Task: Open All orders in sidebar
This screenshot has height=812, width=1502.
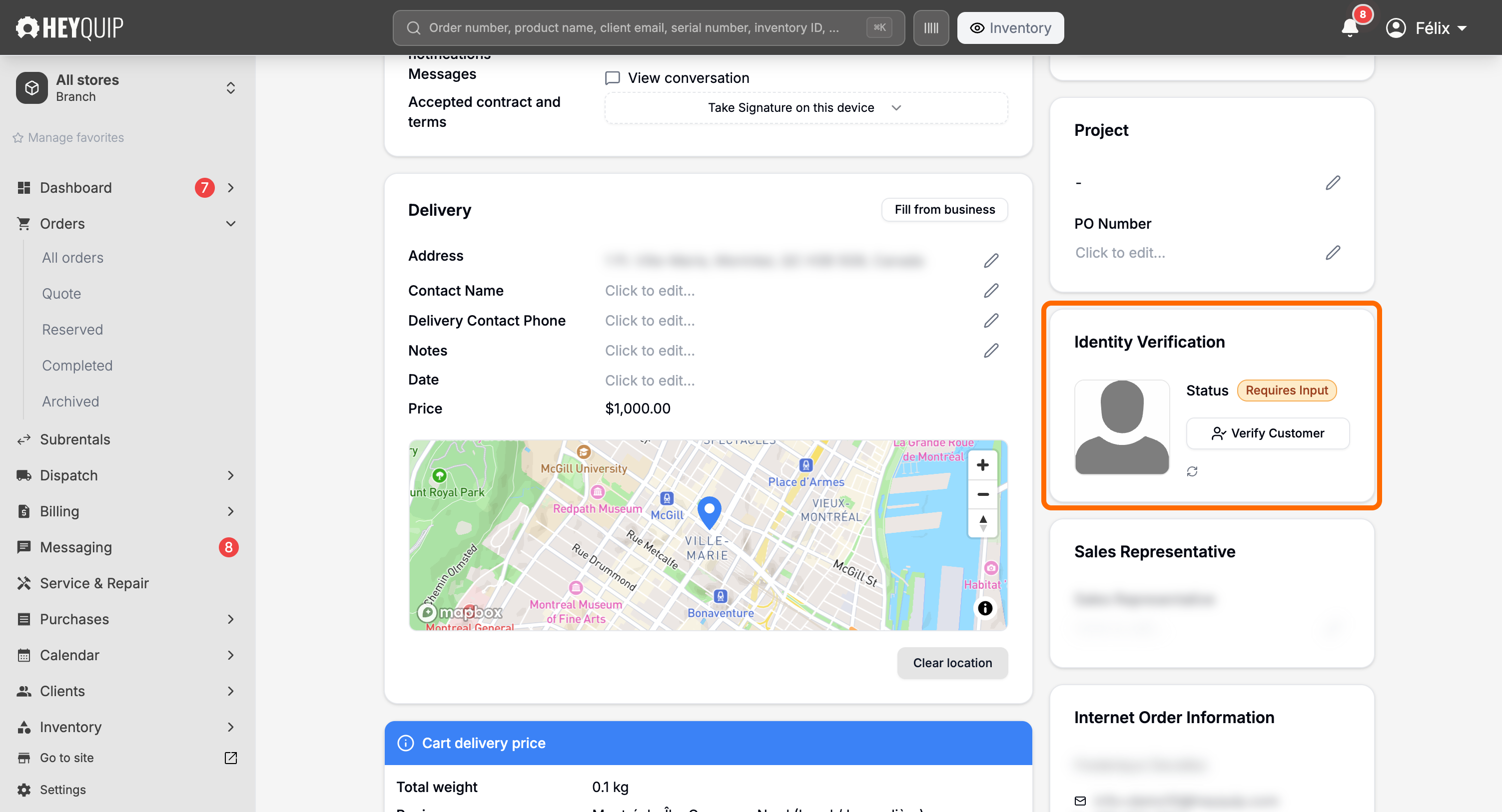Action: [73, 258]
